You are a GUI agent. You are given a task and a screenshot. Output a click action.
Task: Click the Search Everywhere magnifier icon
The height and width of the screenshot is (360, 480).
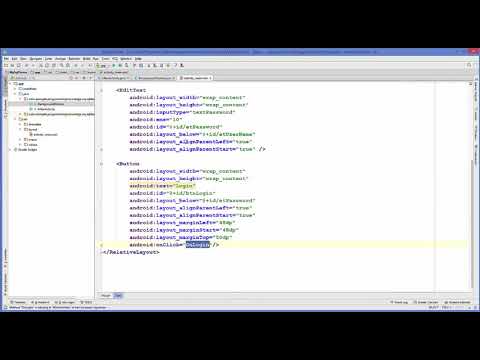(469, 66)
